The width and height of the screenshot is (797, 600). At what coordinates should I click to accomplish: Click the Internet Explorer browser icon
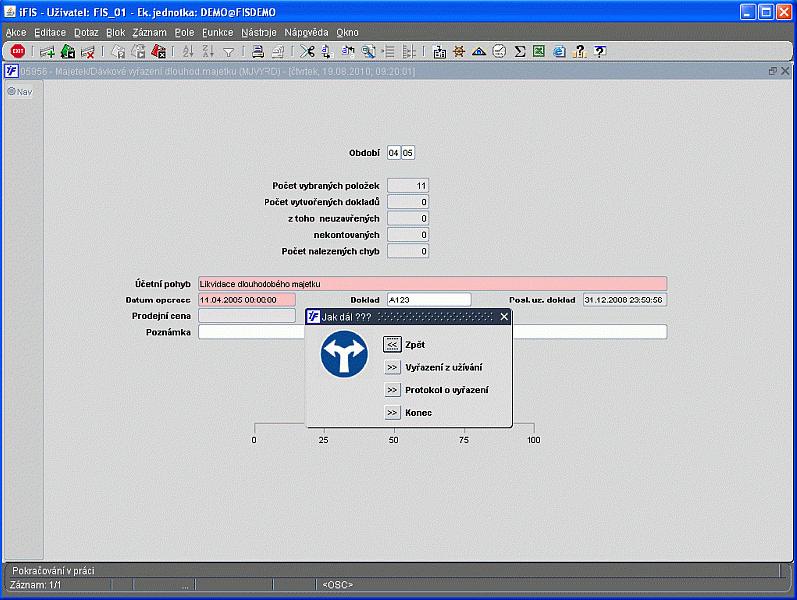(559, 51)
